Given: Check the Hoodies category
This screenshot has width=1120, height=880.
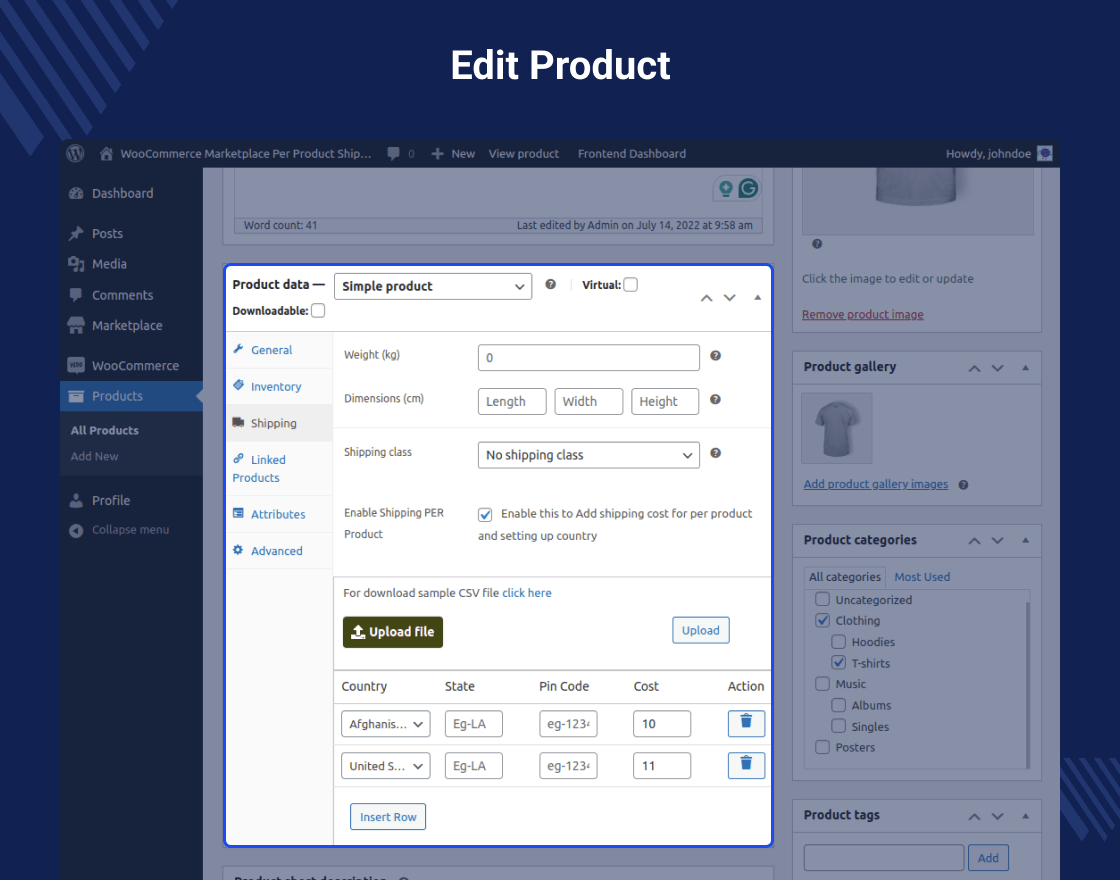Looking at the screenshot, I should [839, 641].
